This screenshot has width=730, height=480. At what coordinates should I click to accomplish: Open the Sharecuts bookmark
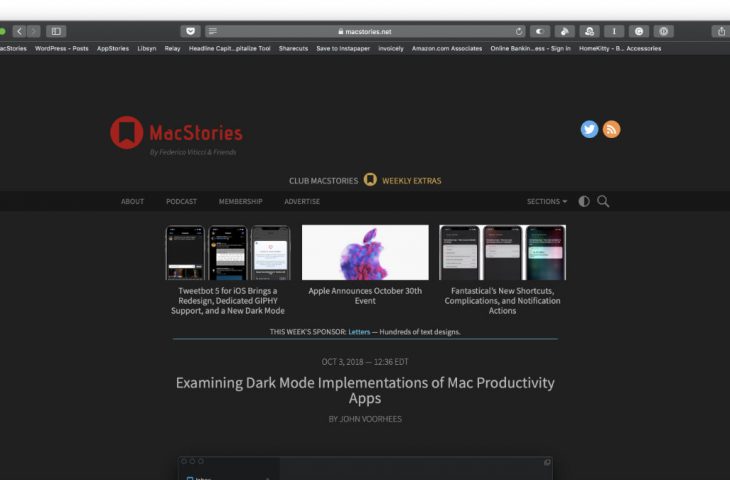tap(293, 48)
